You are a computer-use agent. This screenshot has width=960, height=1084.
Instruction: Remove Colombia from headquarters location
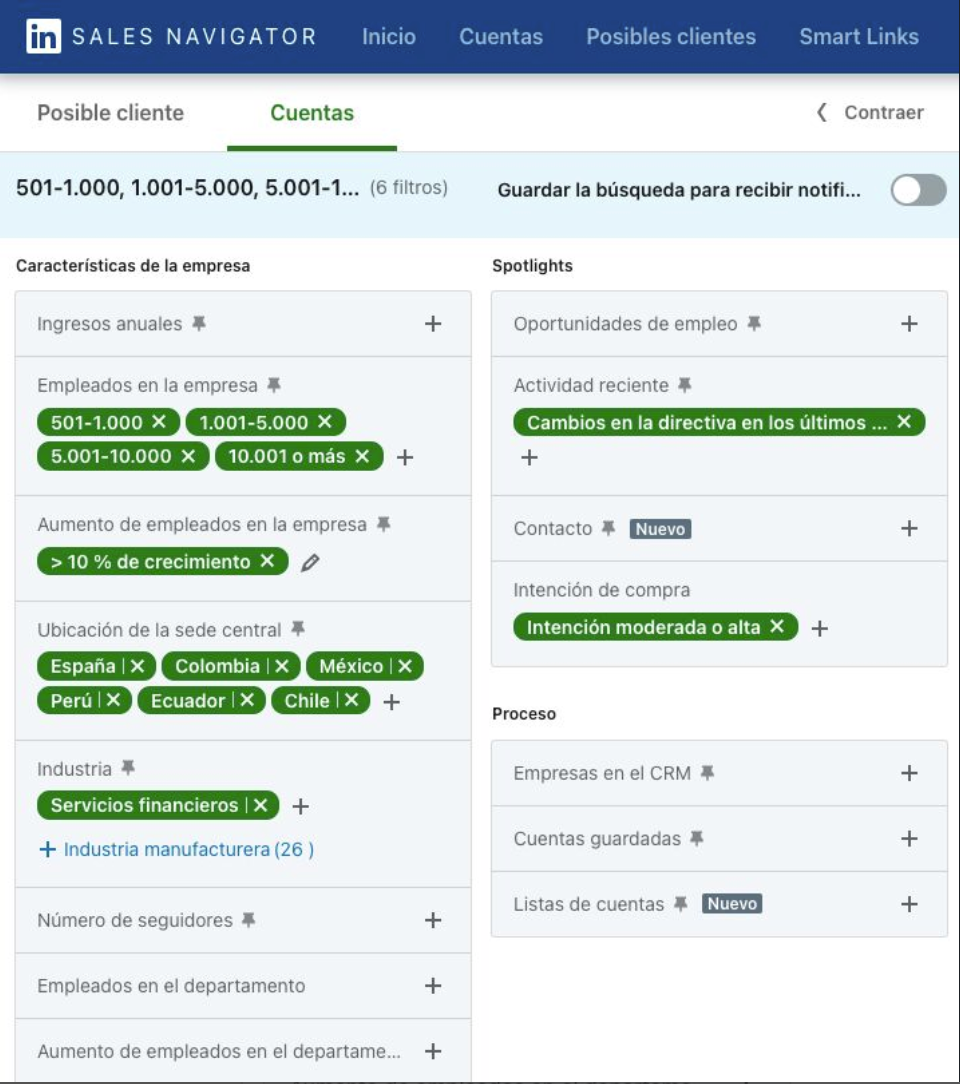pos(281,666)
